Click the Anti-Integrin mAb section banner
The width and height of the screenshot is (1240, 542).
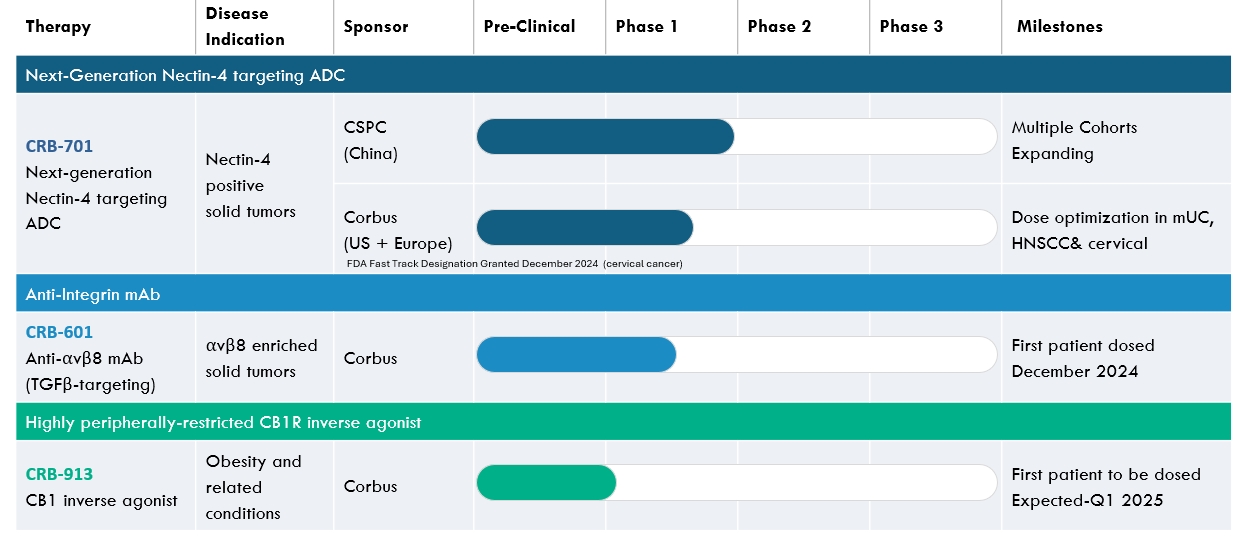pos(93,295)
